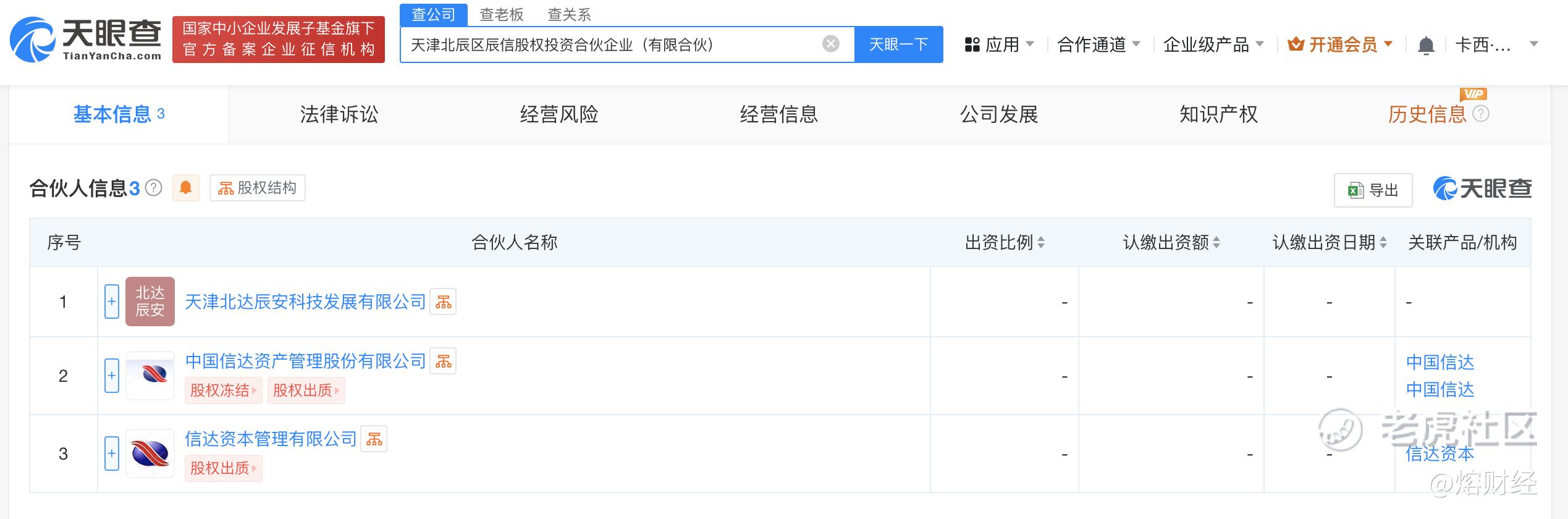Open the TianYanCha logo homepage

[x=85, y=40]
